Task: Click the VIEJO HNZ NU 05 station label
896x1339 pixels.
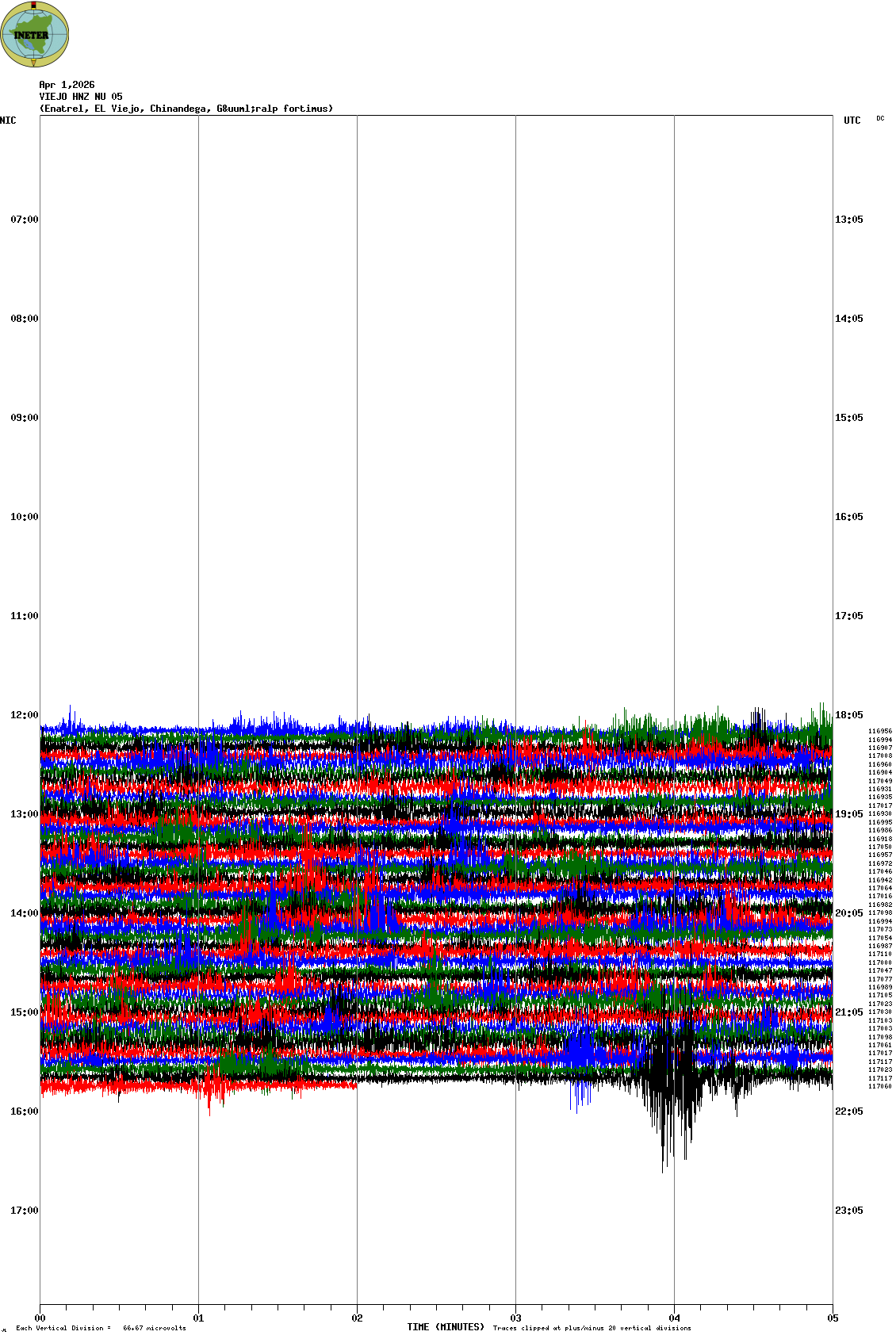Action: pos(81,97)
